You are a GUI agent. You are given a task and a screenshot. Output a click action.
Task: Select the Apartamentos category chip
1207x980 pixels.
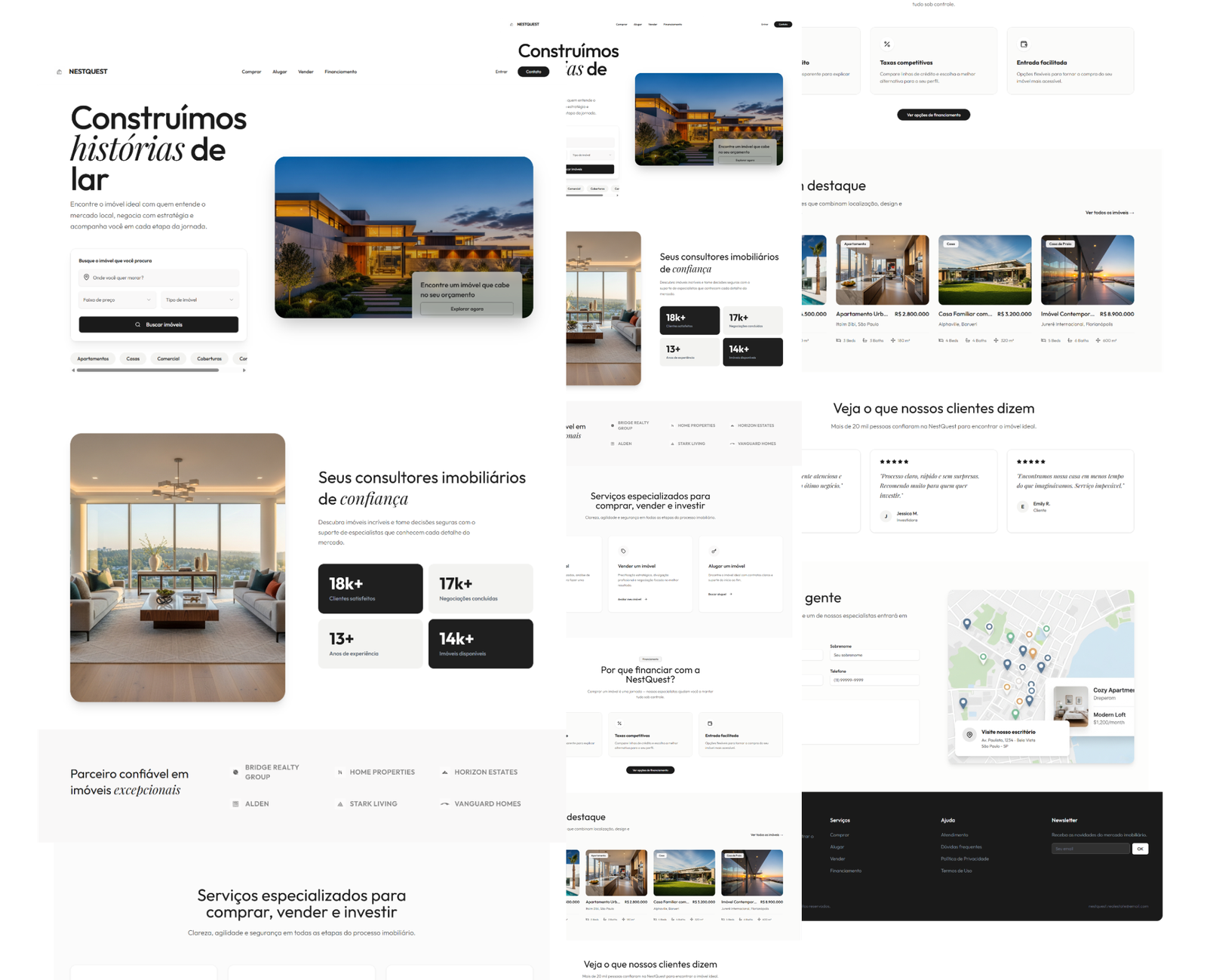click(93, 359)
